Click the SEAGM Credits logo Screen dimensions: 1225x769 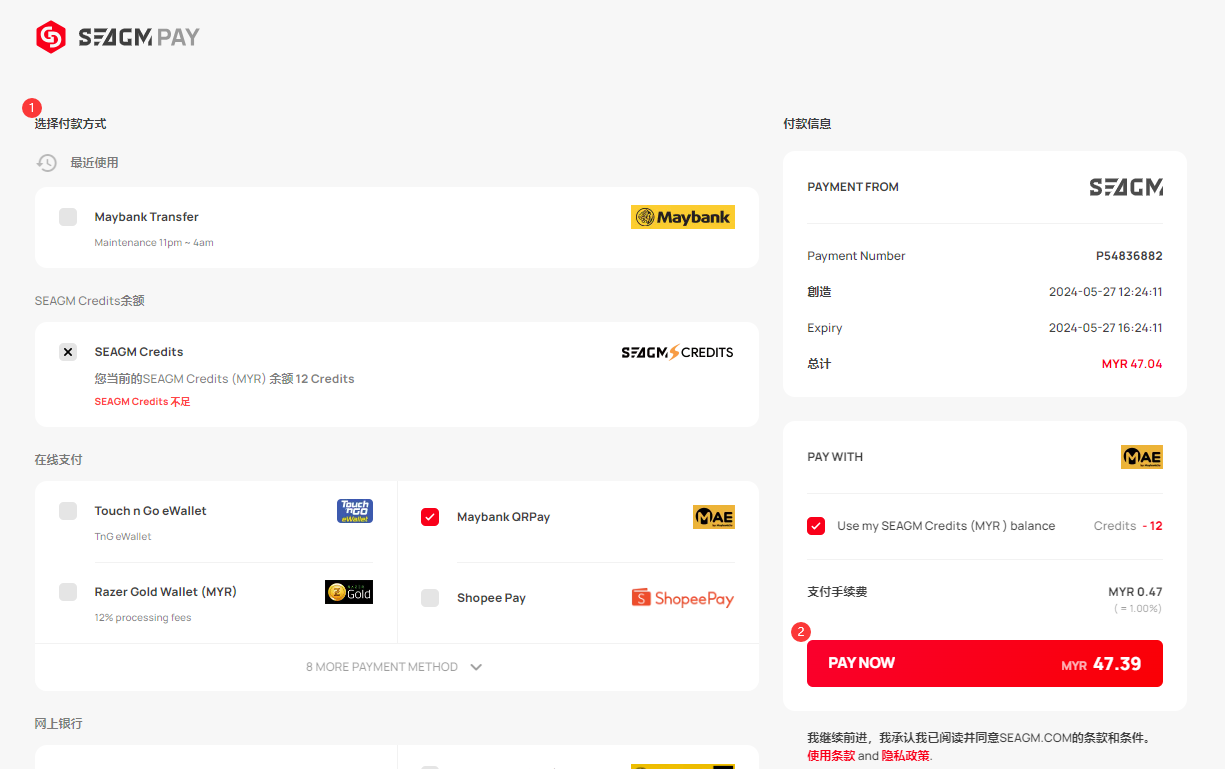[677, 352]
